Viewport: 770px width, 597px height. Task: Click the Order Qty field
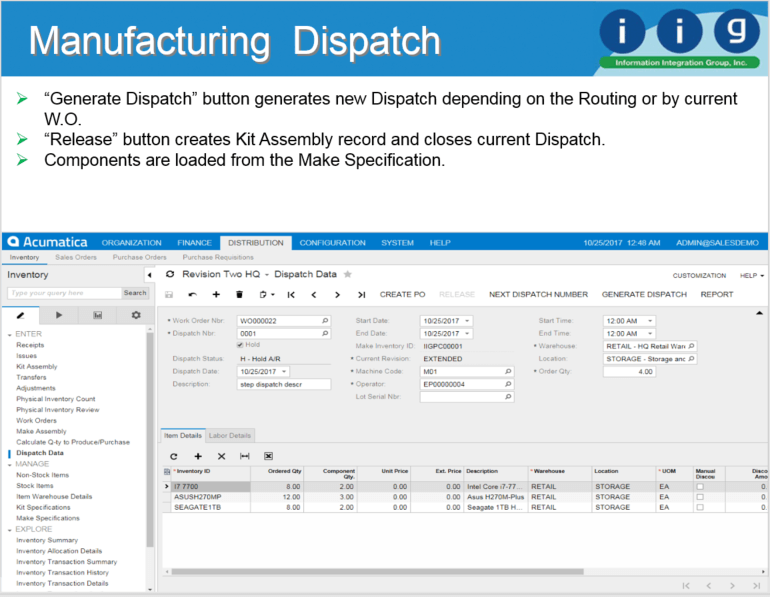630,372
